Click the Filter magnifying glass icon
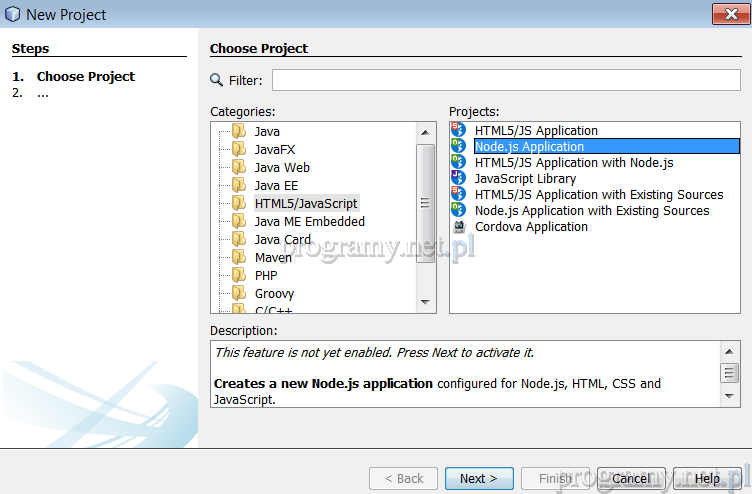This screenshot has width=752, height=494. click(217, 80)
